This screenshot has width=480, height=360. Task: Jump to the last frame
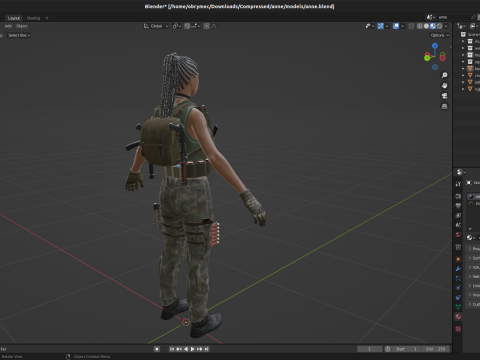[x=206, y=349]
